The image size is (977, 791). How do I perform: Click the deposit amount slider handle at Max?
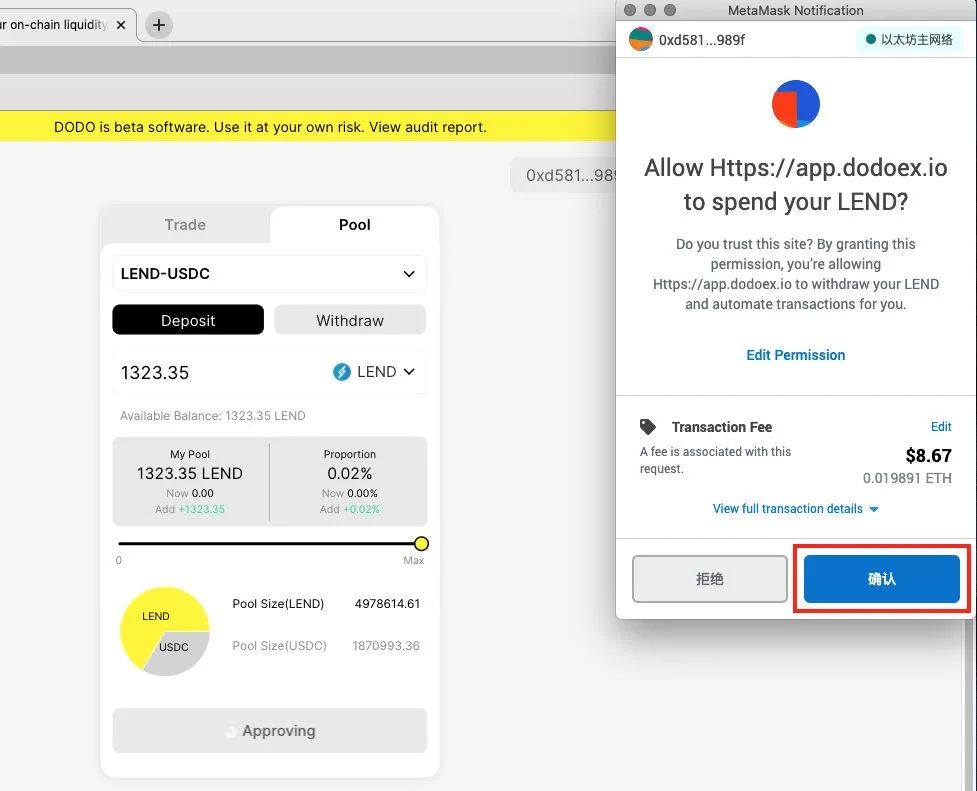tap(421, 544)
